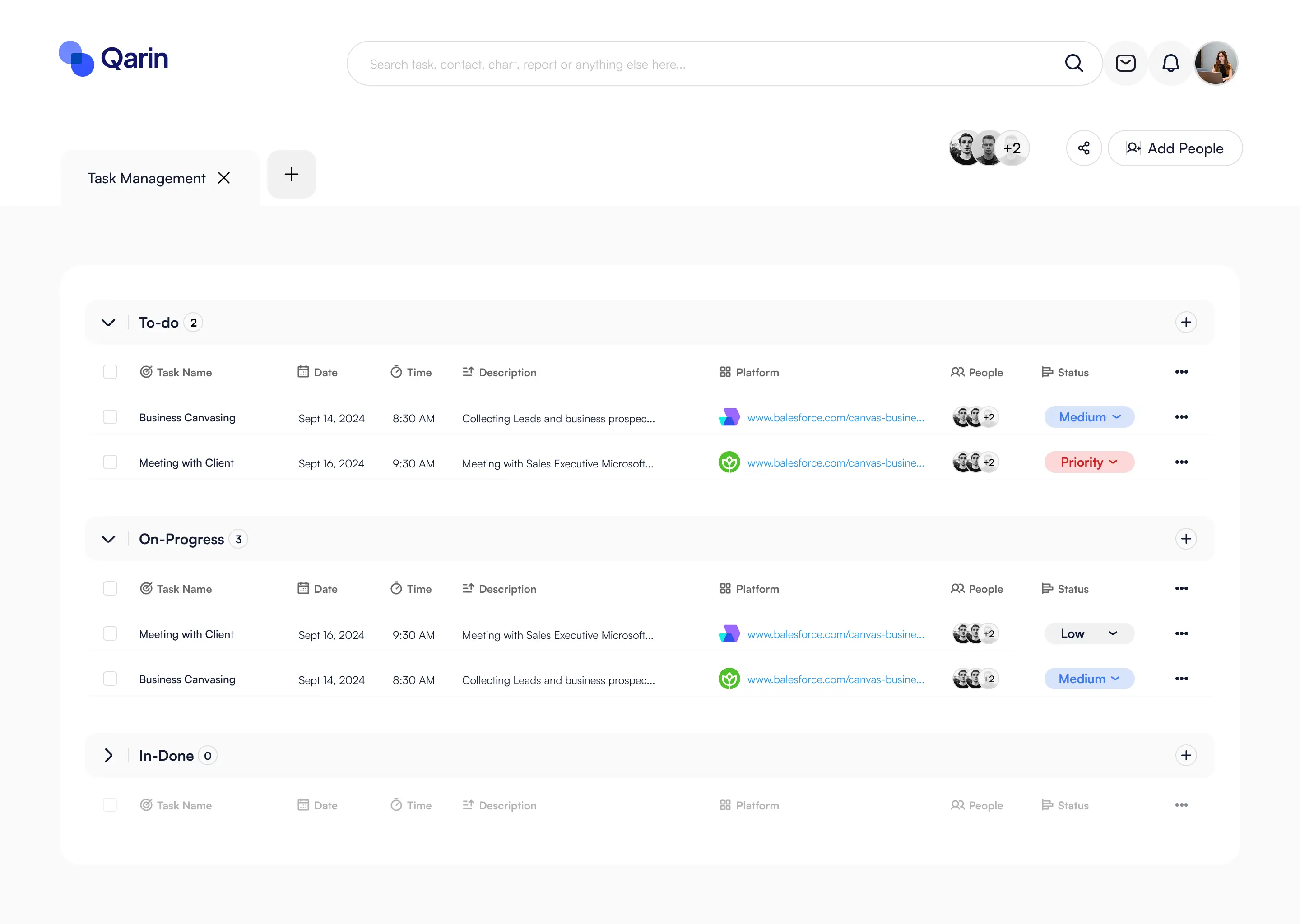Open the mail inbox icon
Image resolution: width=1300 pixels, height=924 pixels.
tap(1125, 63)
